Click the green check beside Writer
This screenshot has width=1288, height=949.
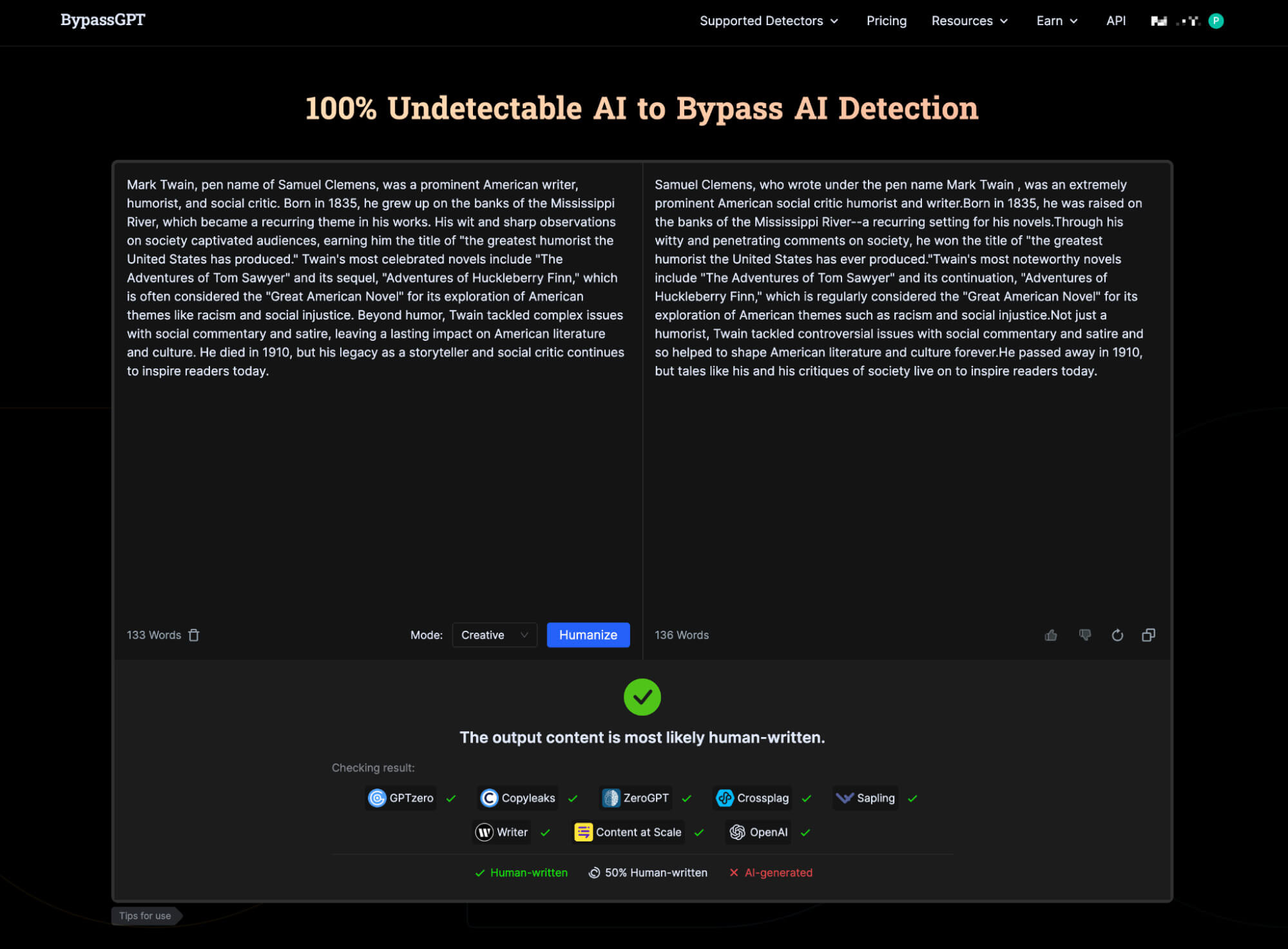pyautogui.click(x=545, y=832)
